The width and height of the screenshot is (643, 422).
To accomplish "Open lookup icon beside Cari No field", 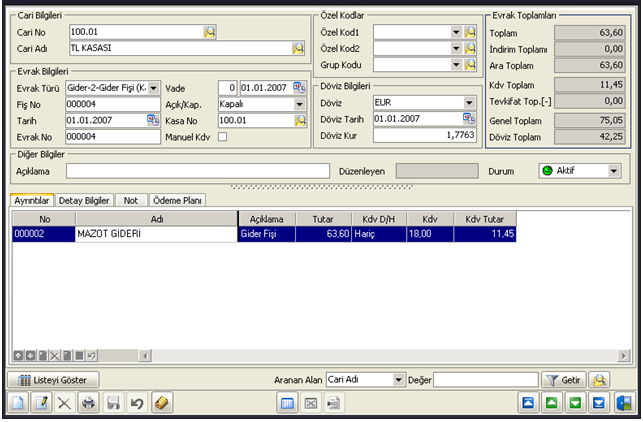I will point(210,32).
